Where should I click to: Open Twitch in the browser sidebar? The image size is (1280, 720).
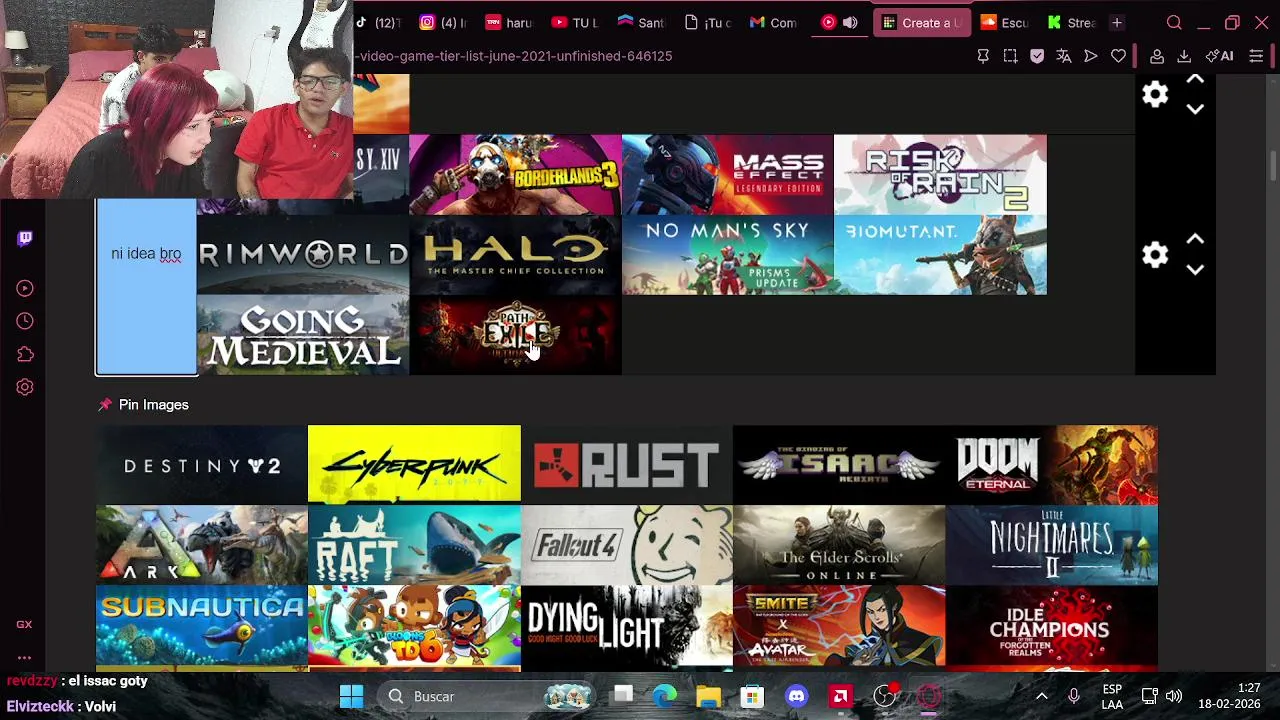click(x=25, y=238)
